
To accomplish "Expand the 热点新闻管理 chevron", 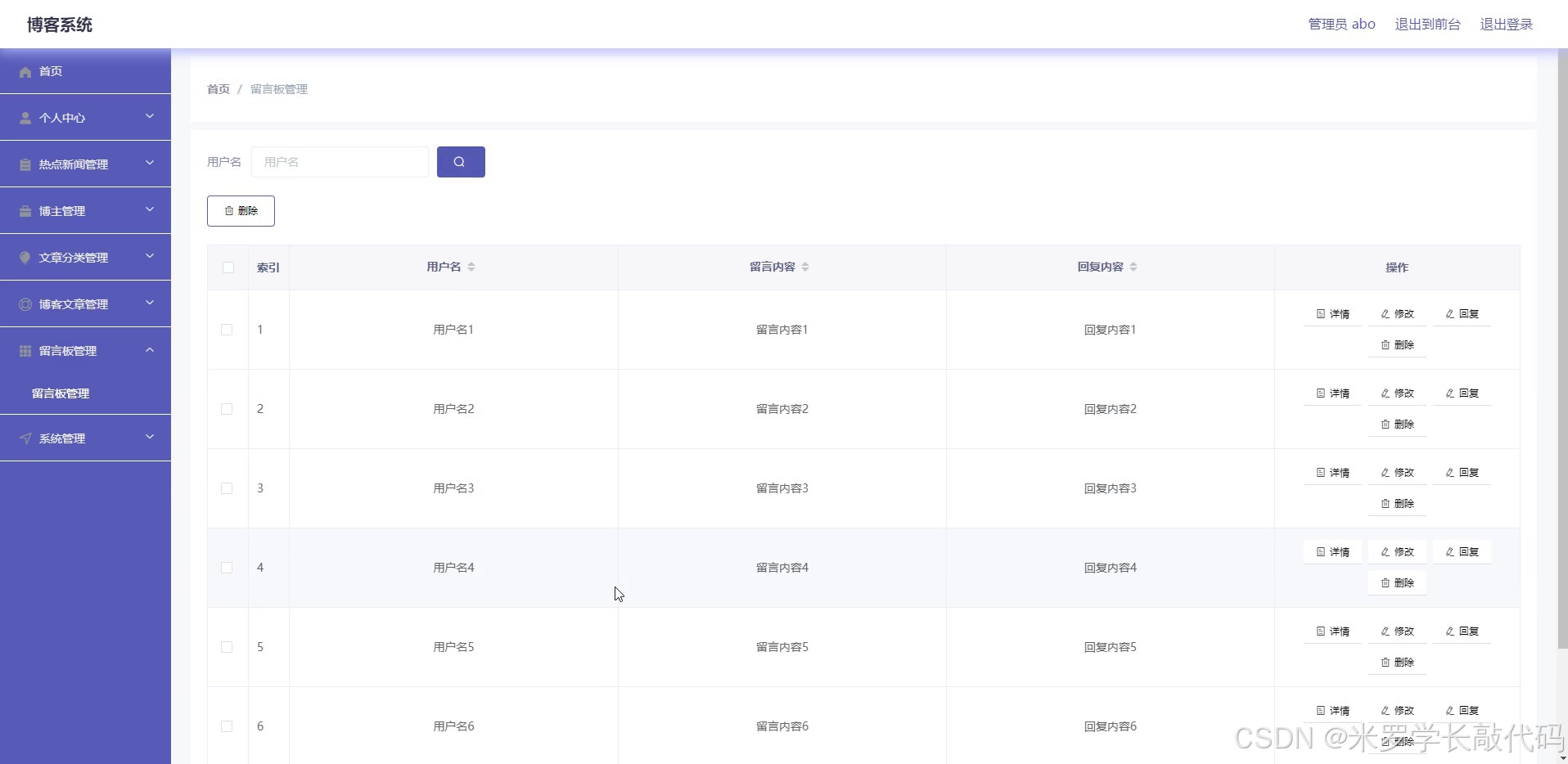I will [x=150, y=163].
